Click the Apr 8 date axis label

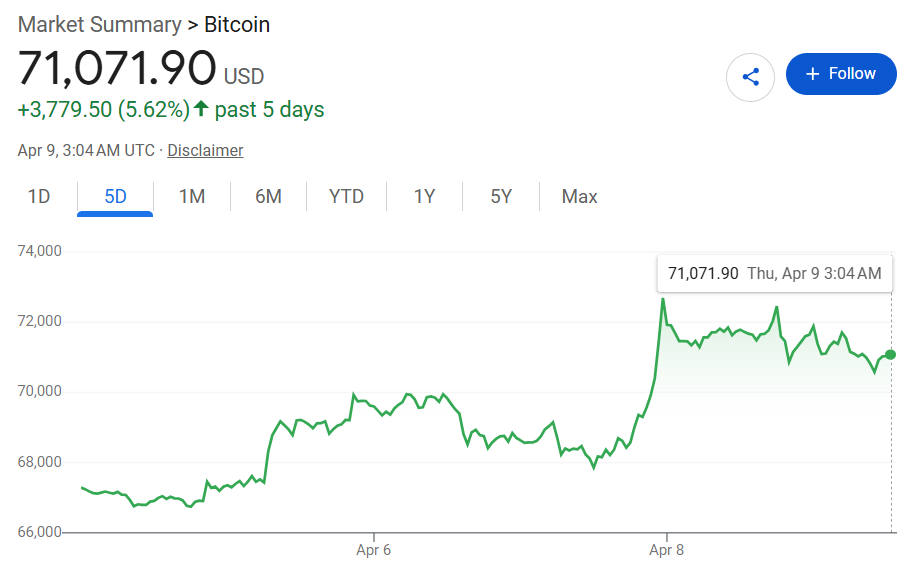666,550
